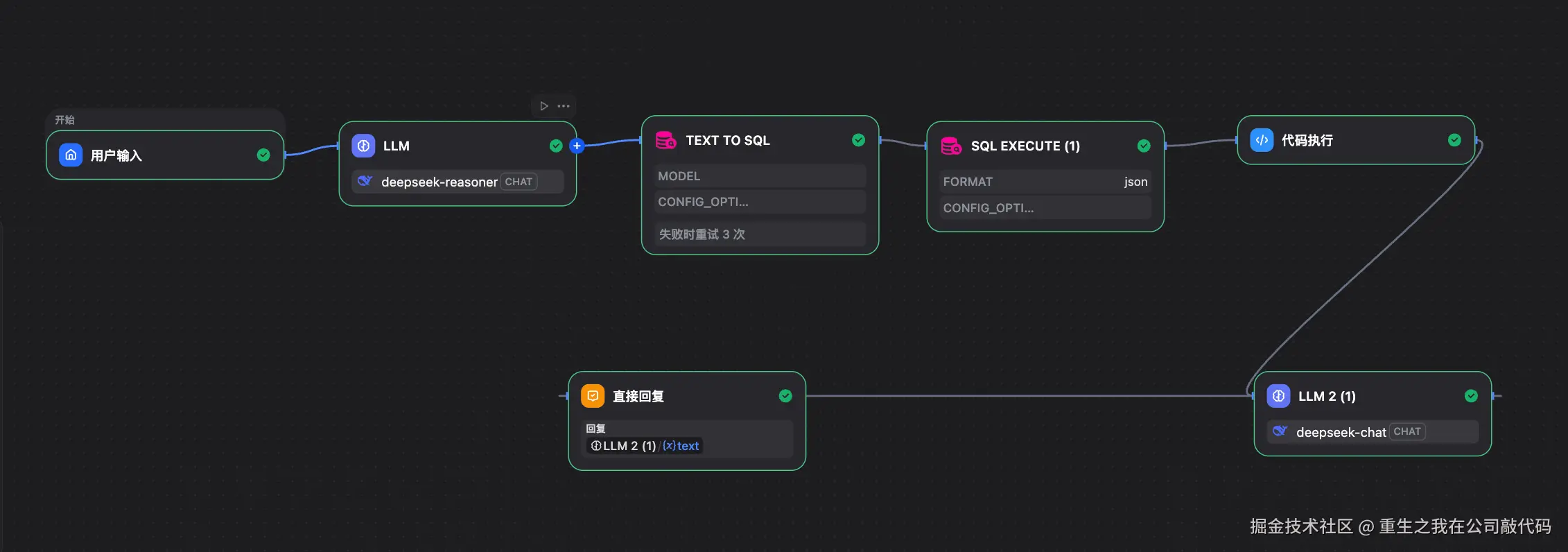The image size is (1568, 552).
Task: Click the FORMAT json row
Action: 1045,182
